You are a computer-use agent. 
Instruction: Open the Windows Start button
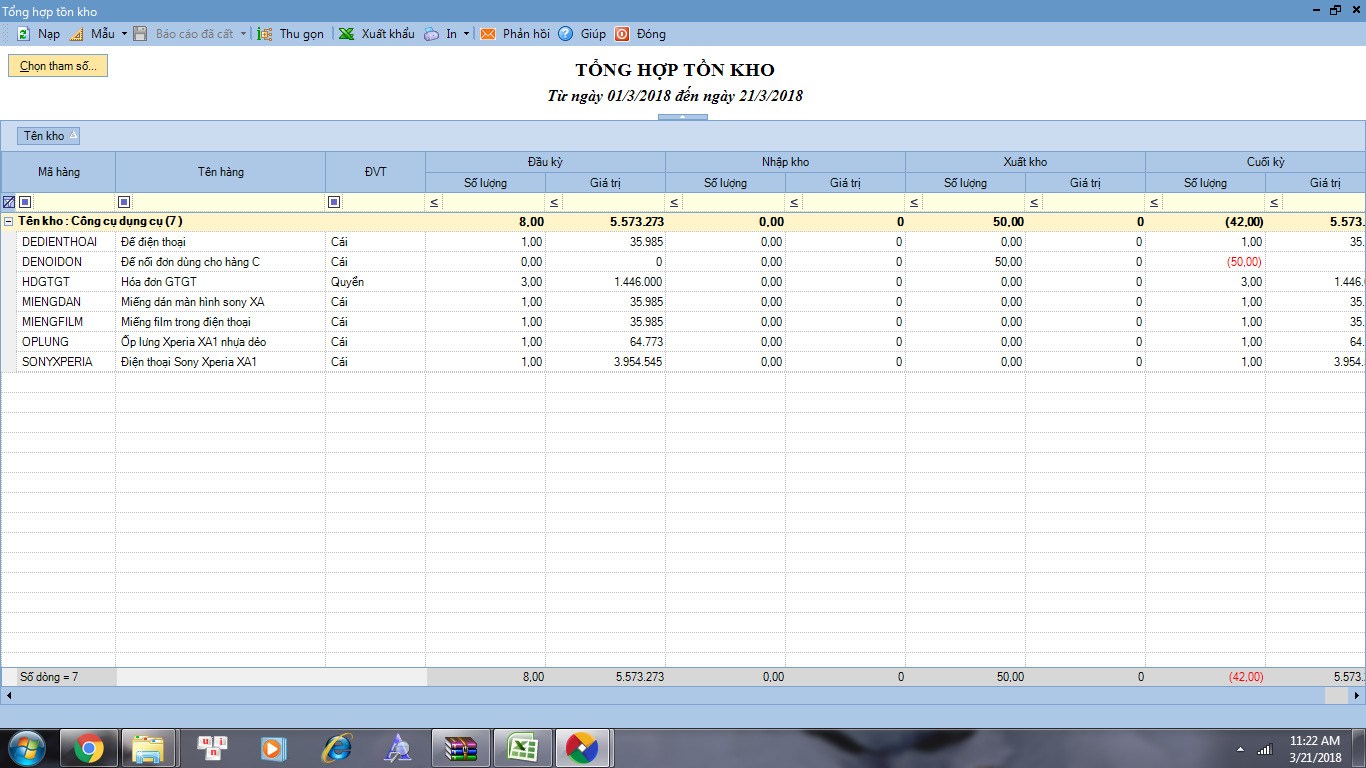click(x=26, y=748)
